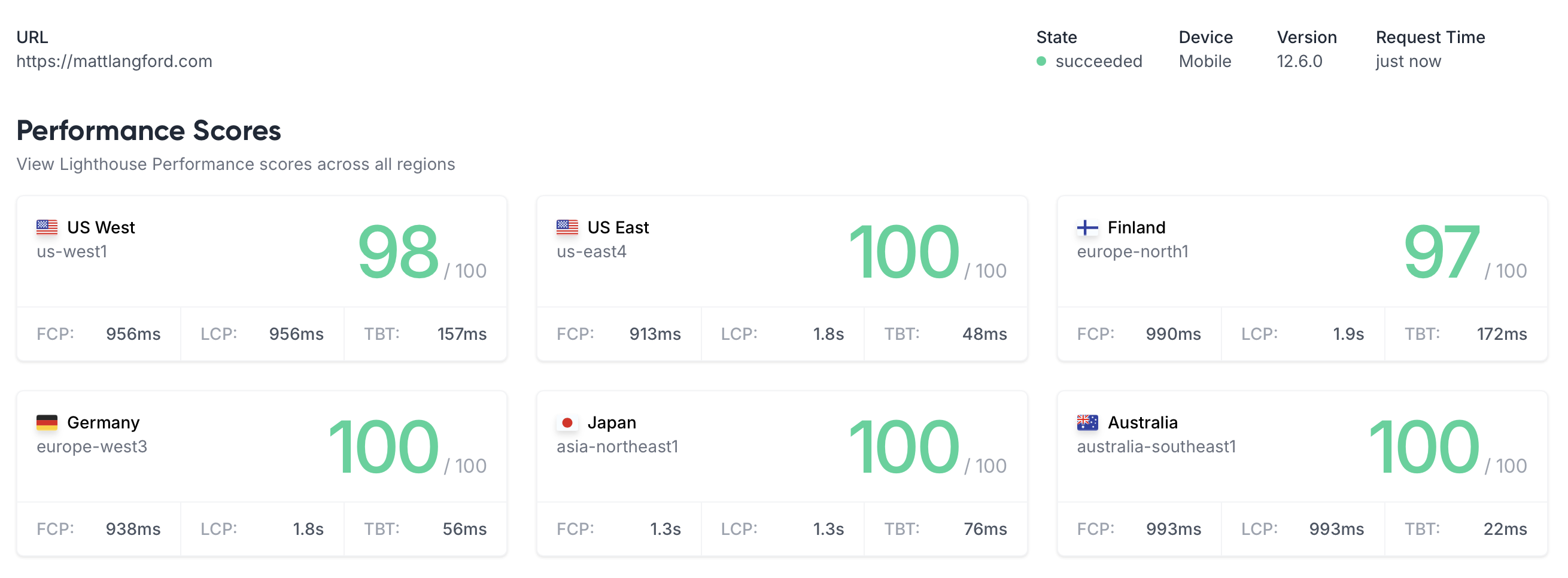Screen dimensions: 1568x578
Task: Click the Finland flag icon
Action: pos(1087,227)
